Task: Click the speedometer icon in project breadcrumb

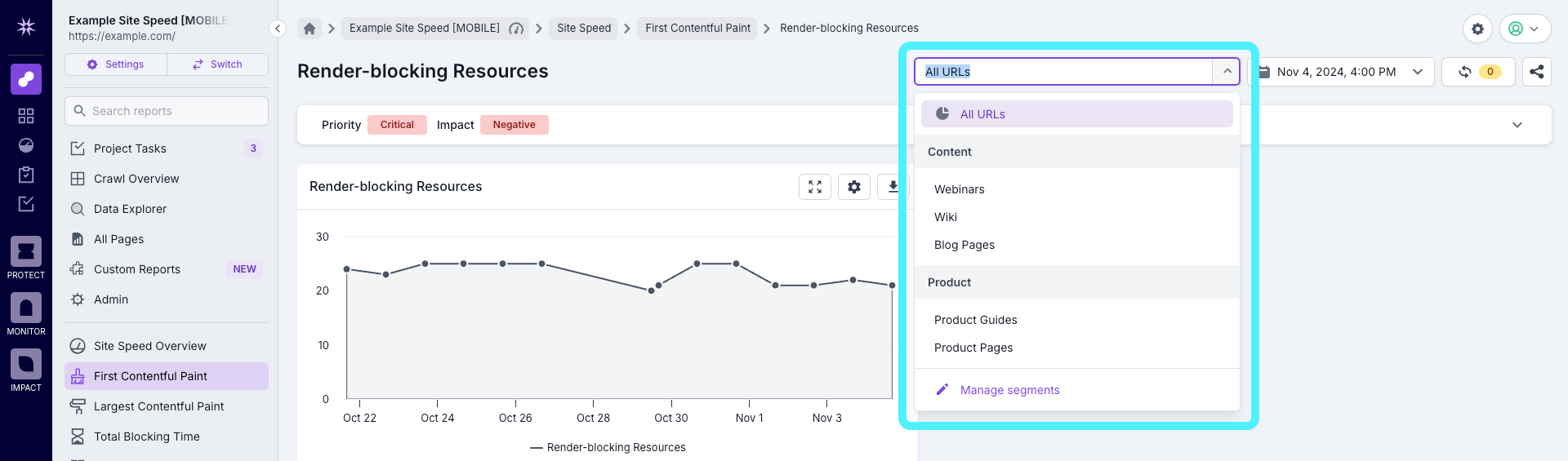Action: [516, 29]
